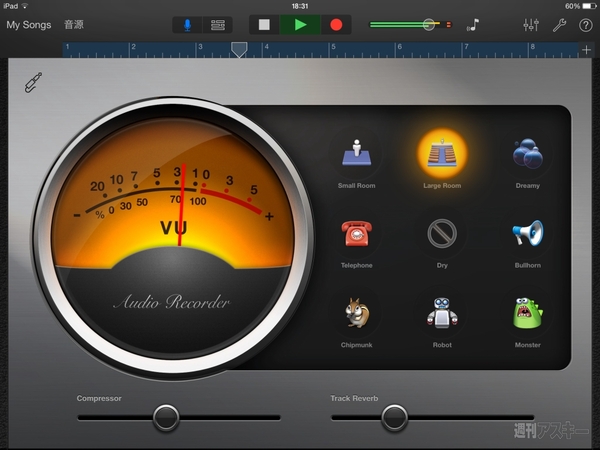
Task: Open the mixer track controls panel
Action: [x=531, y=24]
